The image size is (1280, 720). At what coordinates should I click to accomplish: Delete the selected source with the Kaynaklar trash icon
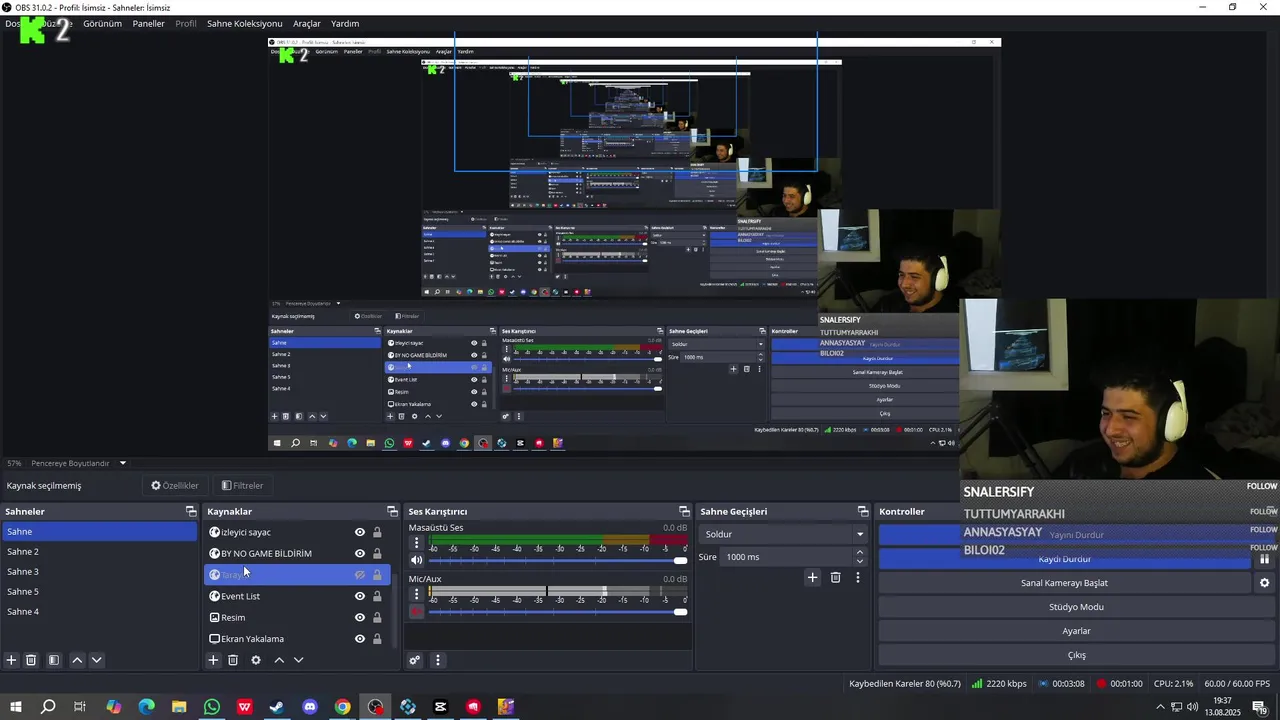233,660
